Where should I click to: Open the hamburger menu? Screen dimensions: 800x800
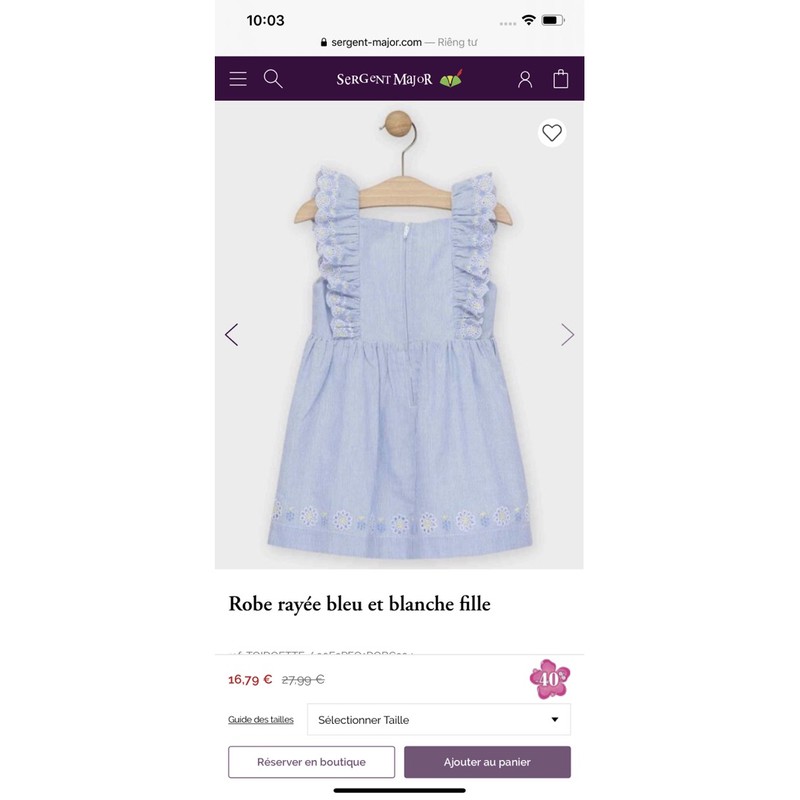coord(238,79)
